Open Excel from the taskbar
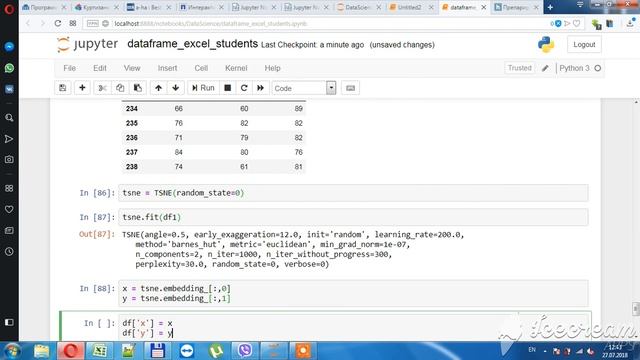The image size is (640, 360). click(x=99, y=351)
